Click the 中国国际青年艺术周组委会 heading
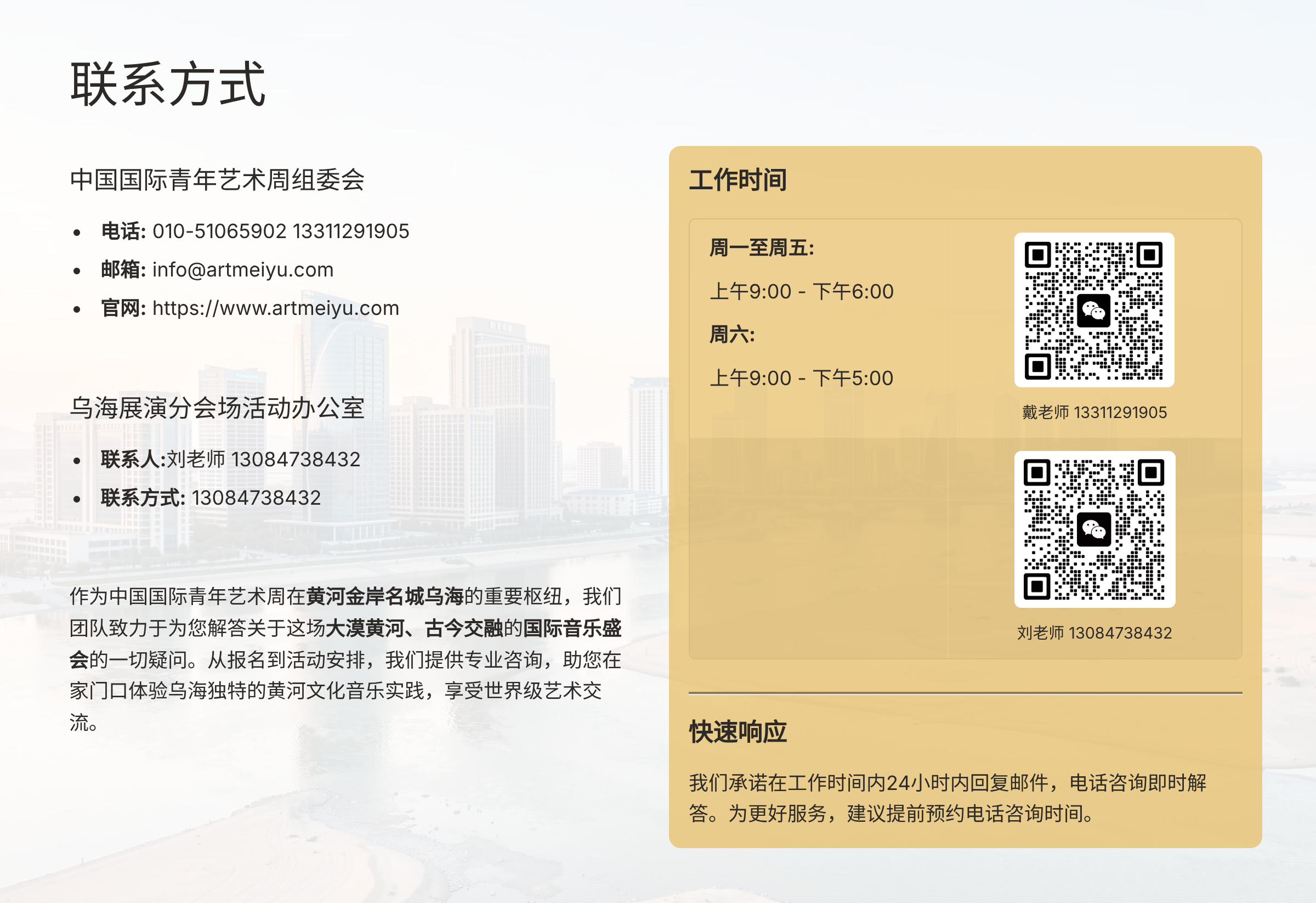This screenshot has width=1316, height=903. [x=217, y=179]
